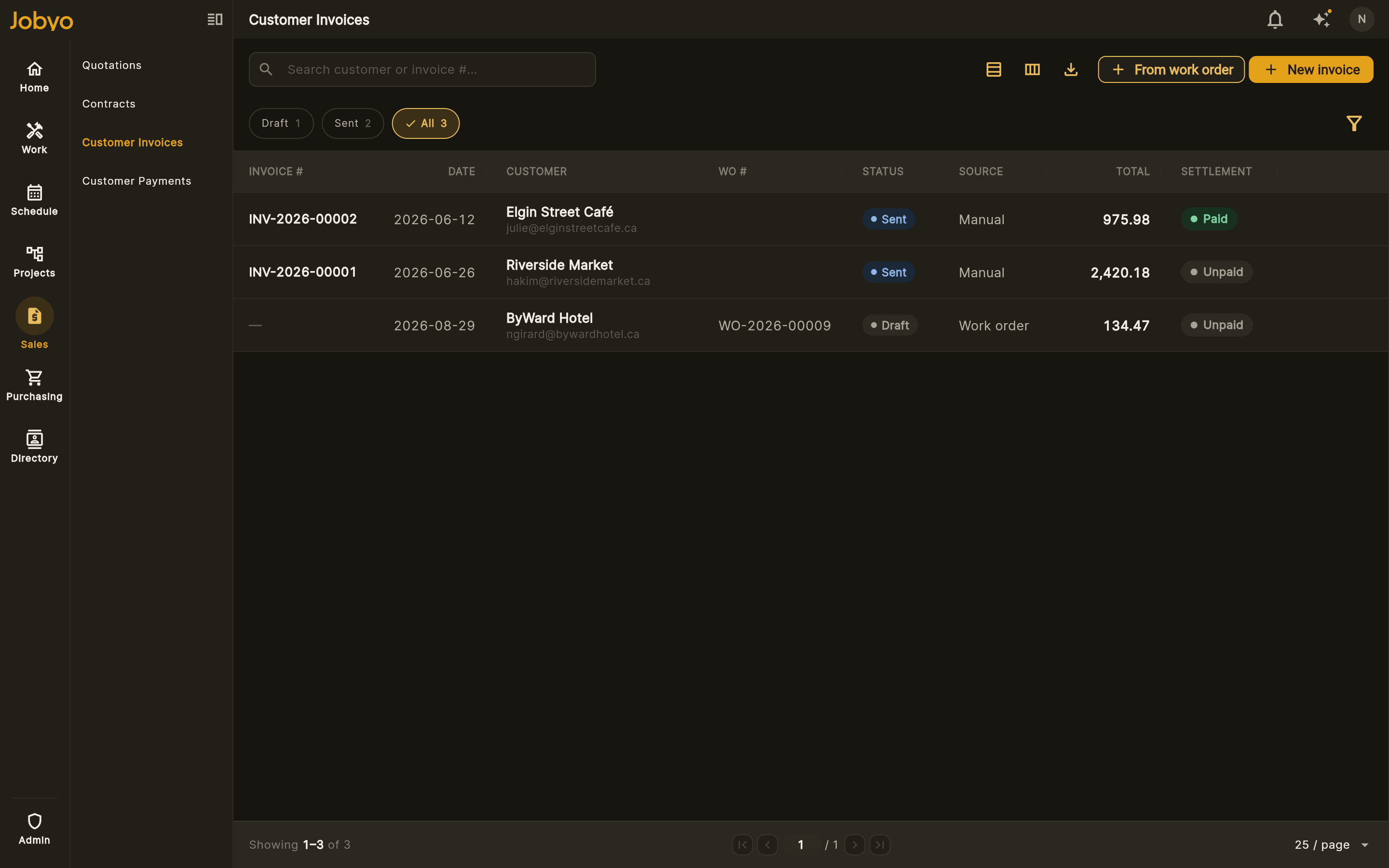Screen dimensions: 1389x868
Task: Open Customer Payments menu item
Action: point(136,181)
